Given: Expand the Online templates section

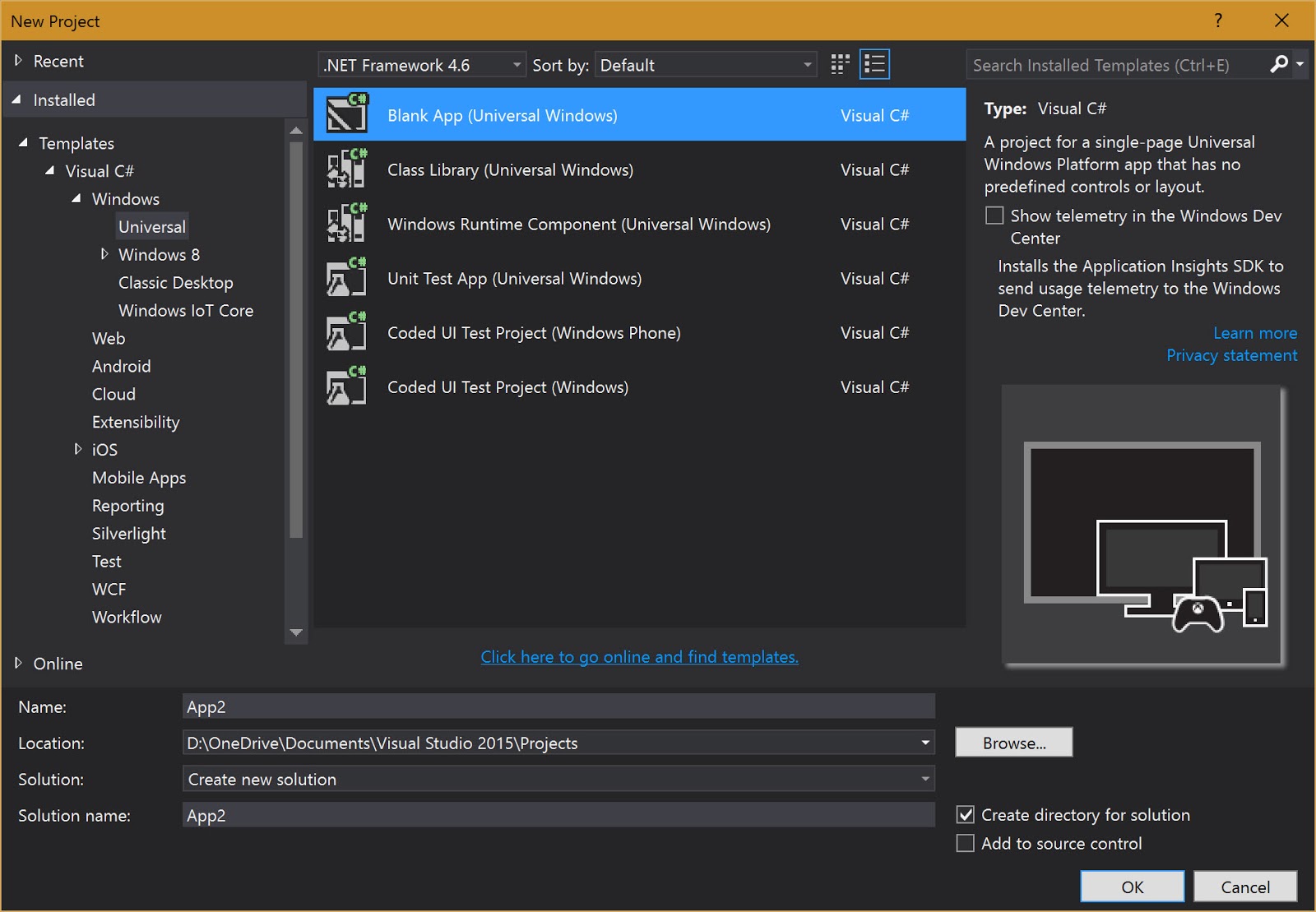Looking at the screenshot, I should pos(18,664).
